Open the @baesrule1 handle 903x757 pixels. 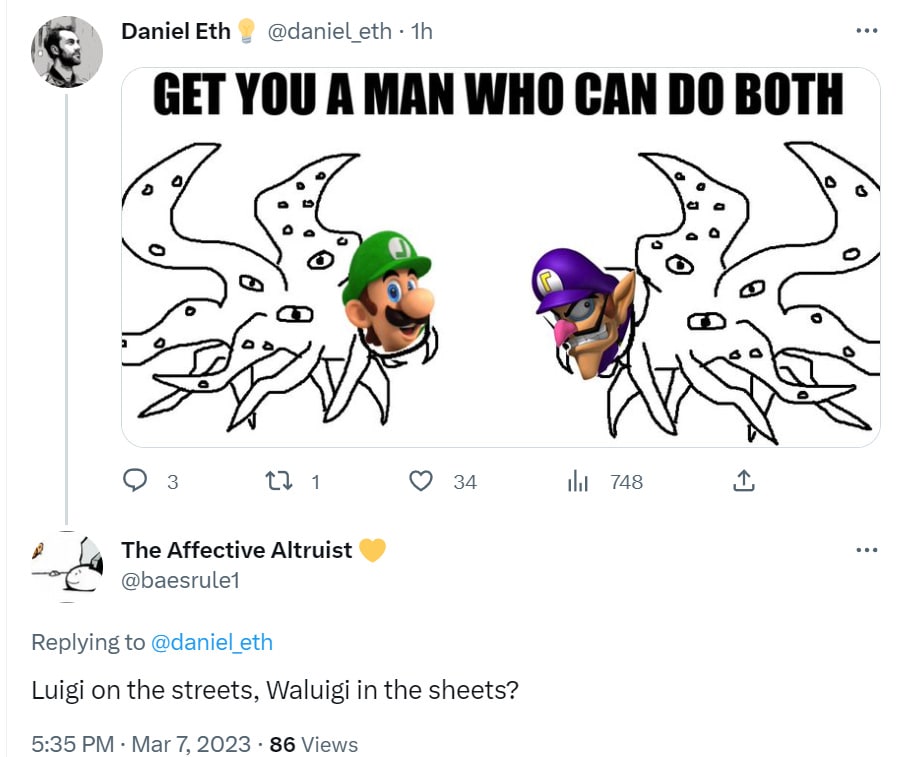coord(180,580)
